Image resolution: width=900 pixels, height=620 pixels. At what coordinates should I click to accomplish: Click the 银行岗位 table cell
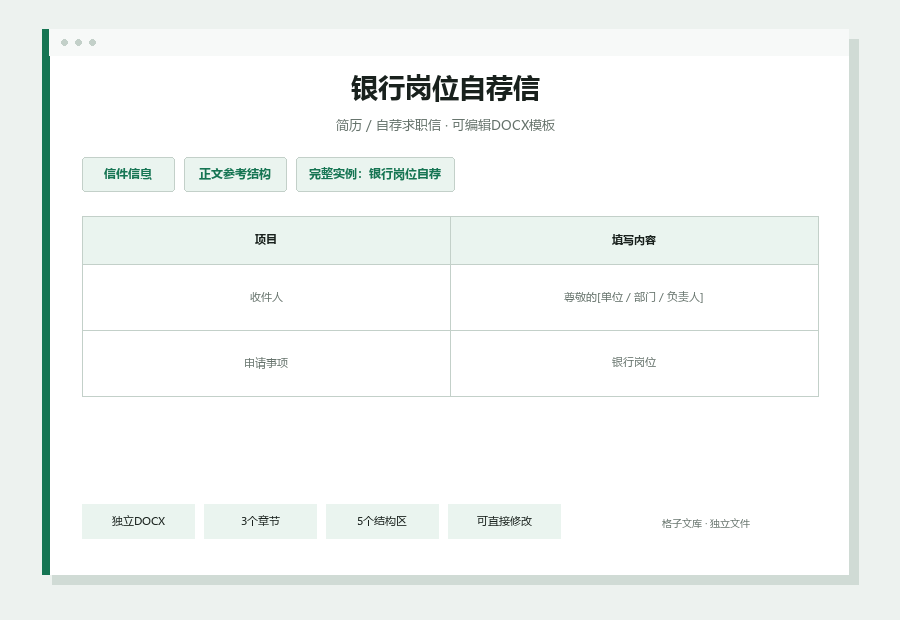click(634, 363)
